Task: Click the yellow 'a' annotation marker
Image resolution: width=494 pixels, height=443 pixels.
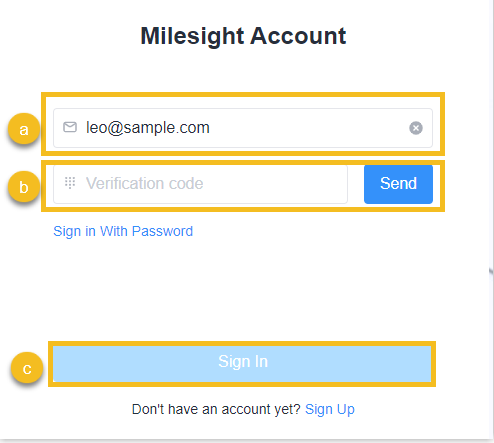Action: coord(24,129)
